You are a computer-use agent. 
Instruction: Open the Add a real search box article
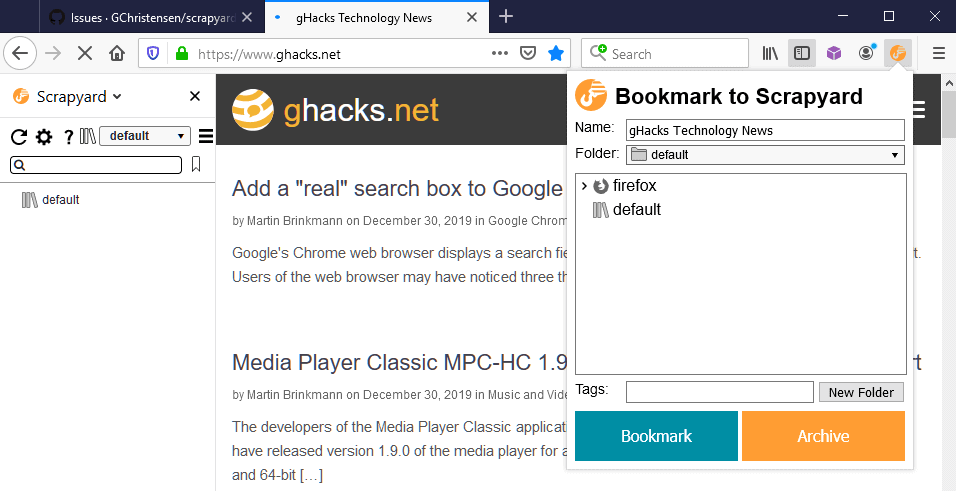[x=396, y=188]
